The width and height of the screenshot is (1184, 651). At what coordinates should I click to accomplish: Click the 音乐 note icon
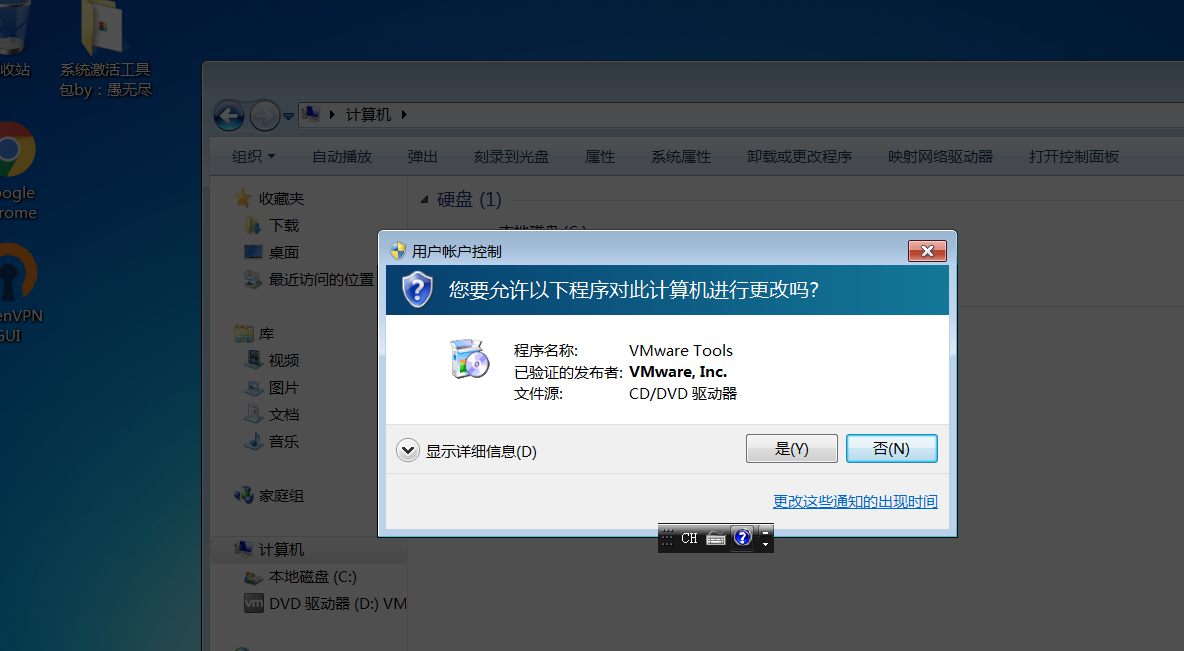(x=254, y=441)
